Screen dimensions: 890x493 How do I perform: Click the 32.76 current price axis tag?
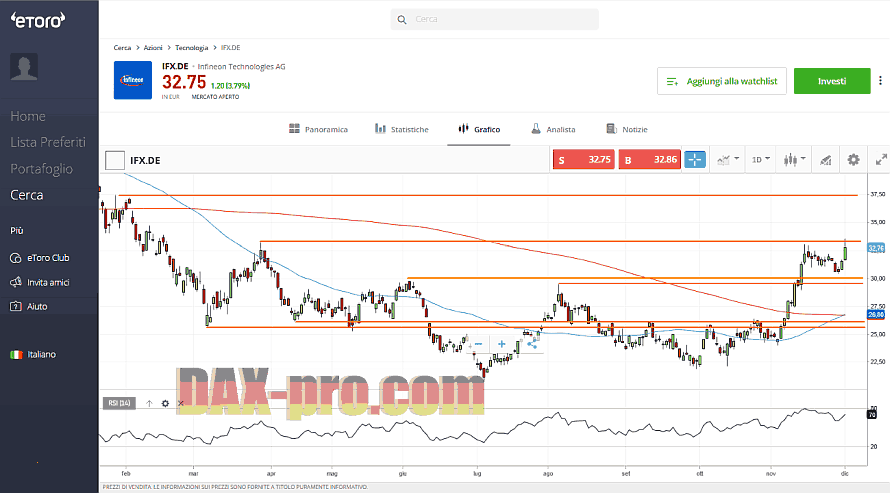(876, 248)
